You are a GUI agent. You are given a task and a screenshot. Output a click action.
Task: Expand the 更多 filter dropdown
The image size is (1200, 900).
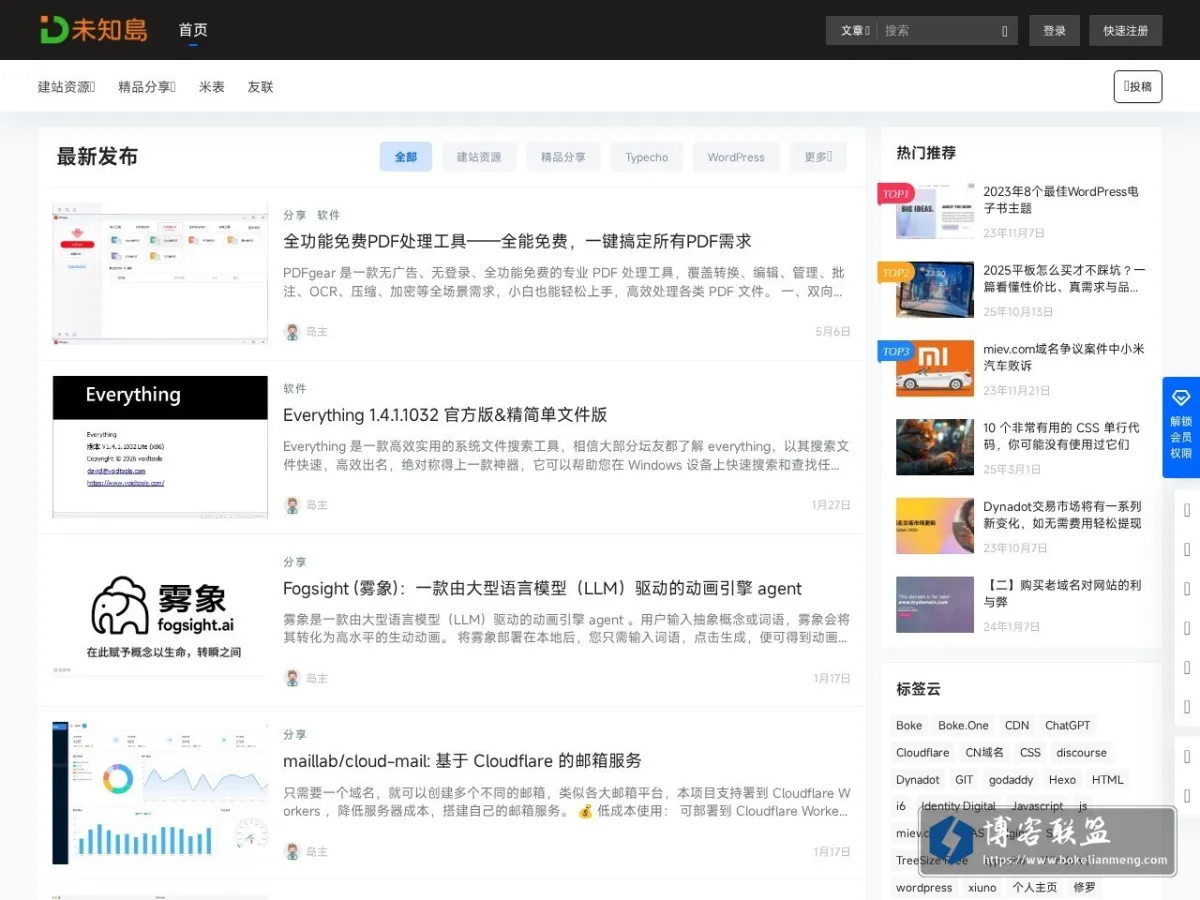(x=818, y=157)
